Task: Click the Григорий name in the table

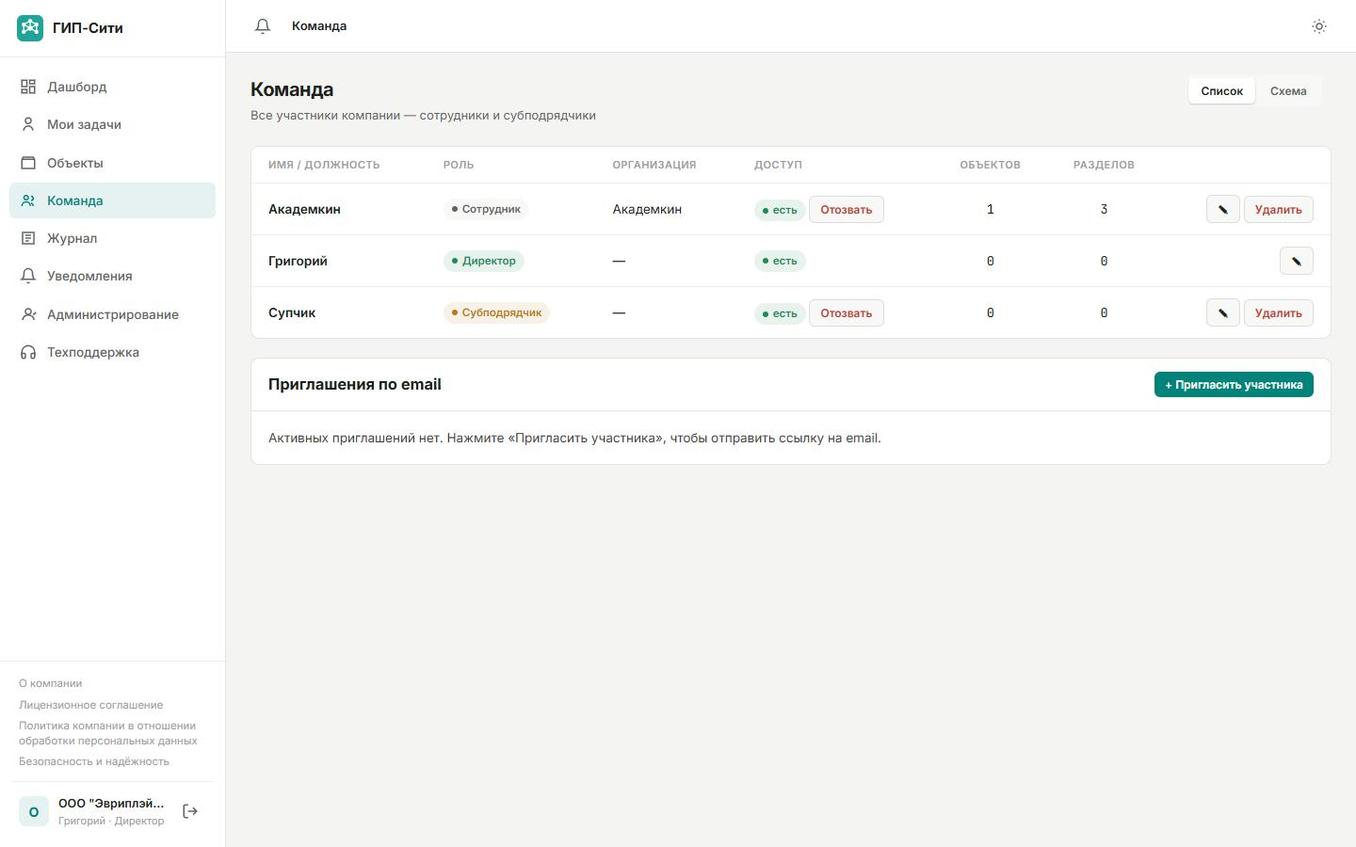Action: [x=298, y=261]
